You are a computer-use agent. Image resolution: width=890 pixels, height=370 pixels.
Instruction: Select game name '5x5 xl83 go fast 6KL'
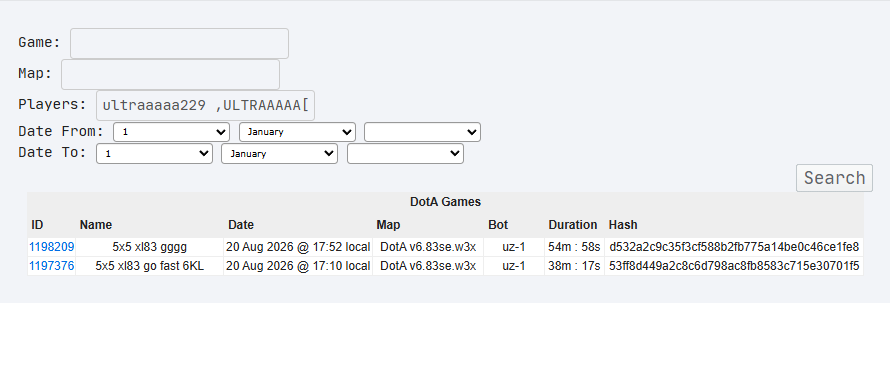click(149, 266)
